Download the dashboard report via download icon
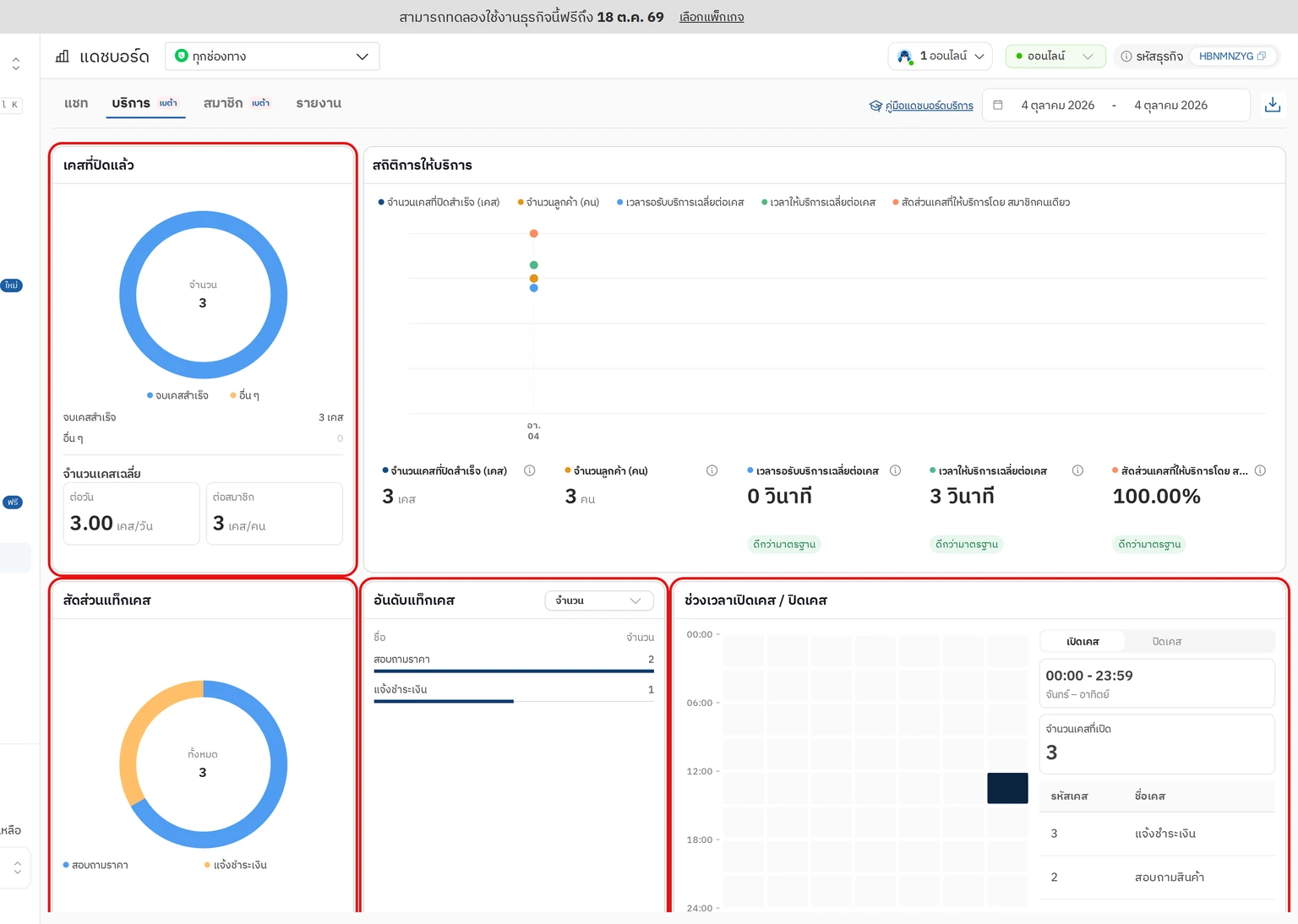This screenshot has width=1298, height=924. [1272, 105]
